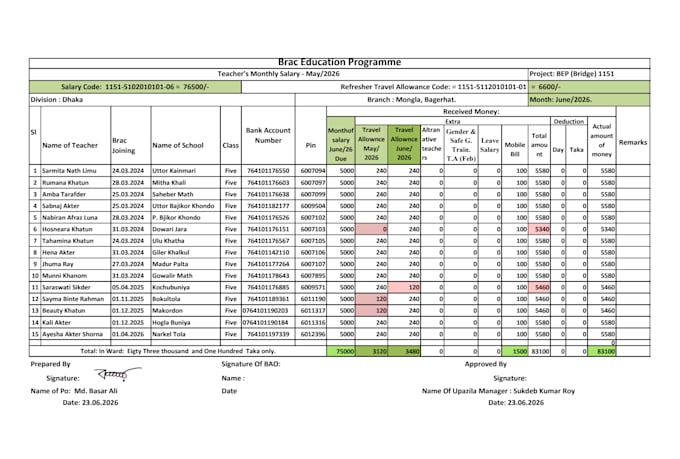Select teacher name 'Hosneara Khatun'
The height and width of the screenshot is (459, 680).
67,229
